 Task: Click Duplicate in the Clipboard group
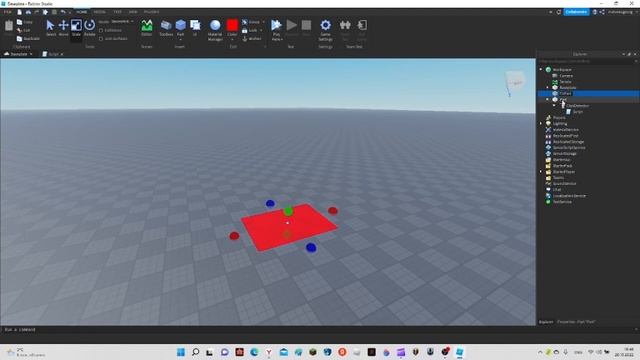tap(28, 39)
